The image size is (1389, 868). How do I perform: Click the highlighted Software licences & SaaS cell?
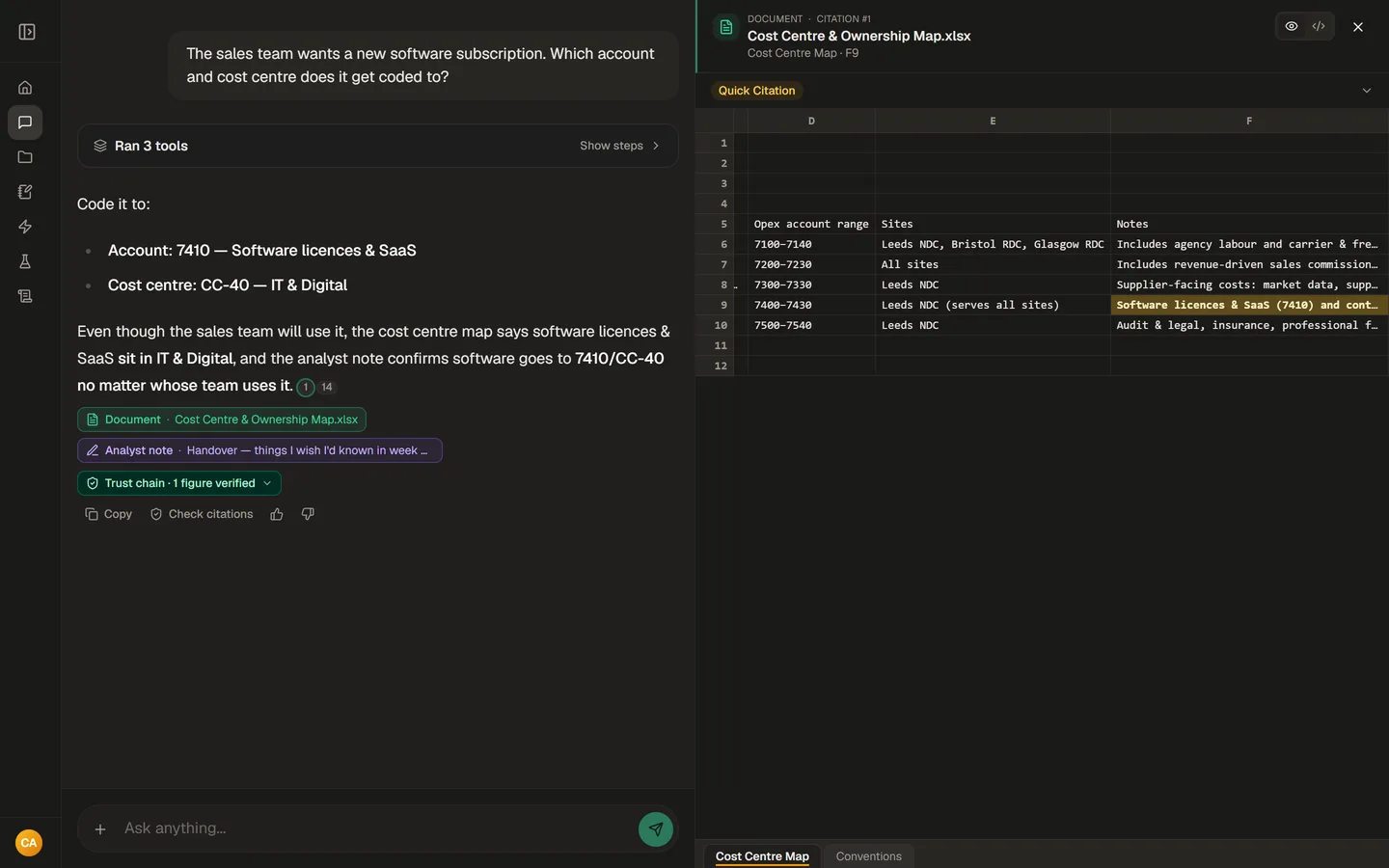(x=1249, y=305)
